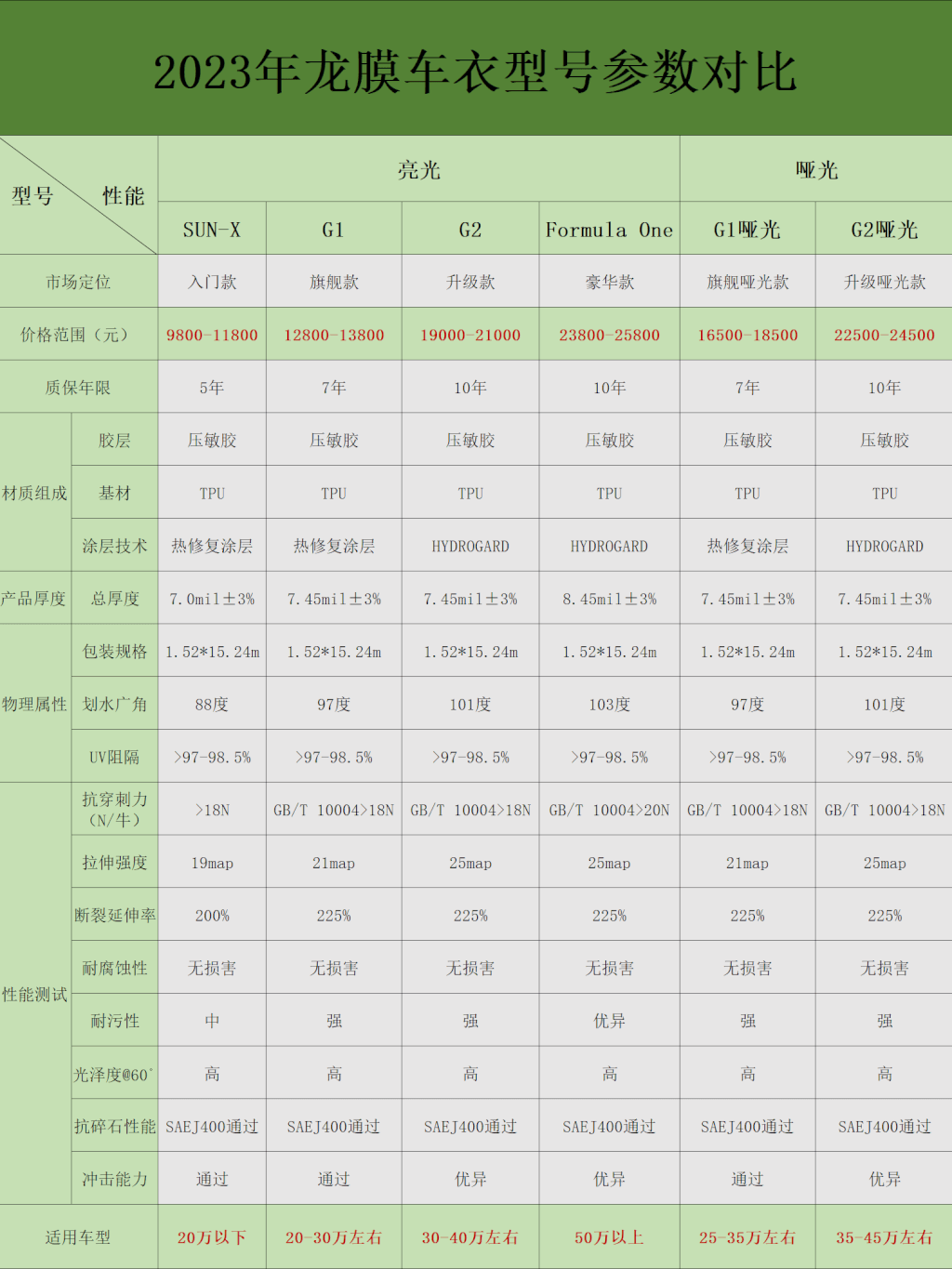Select the Formula One column header
Screen dimensions: 952x1269
(609, 230)
